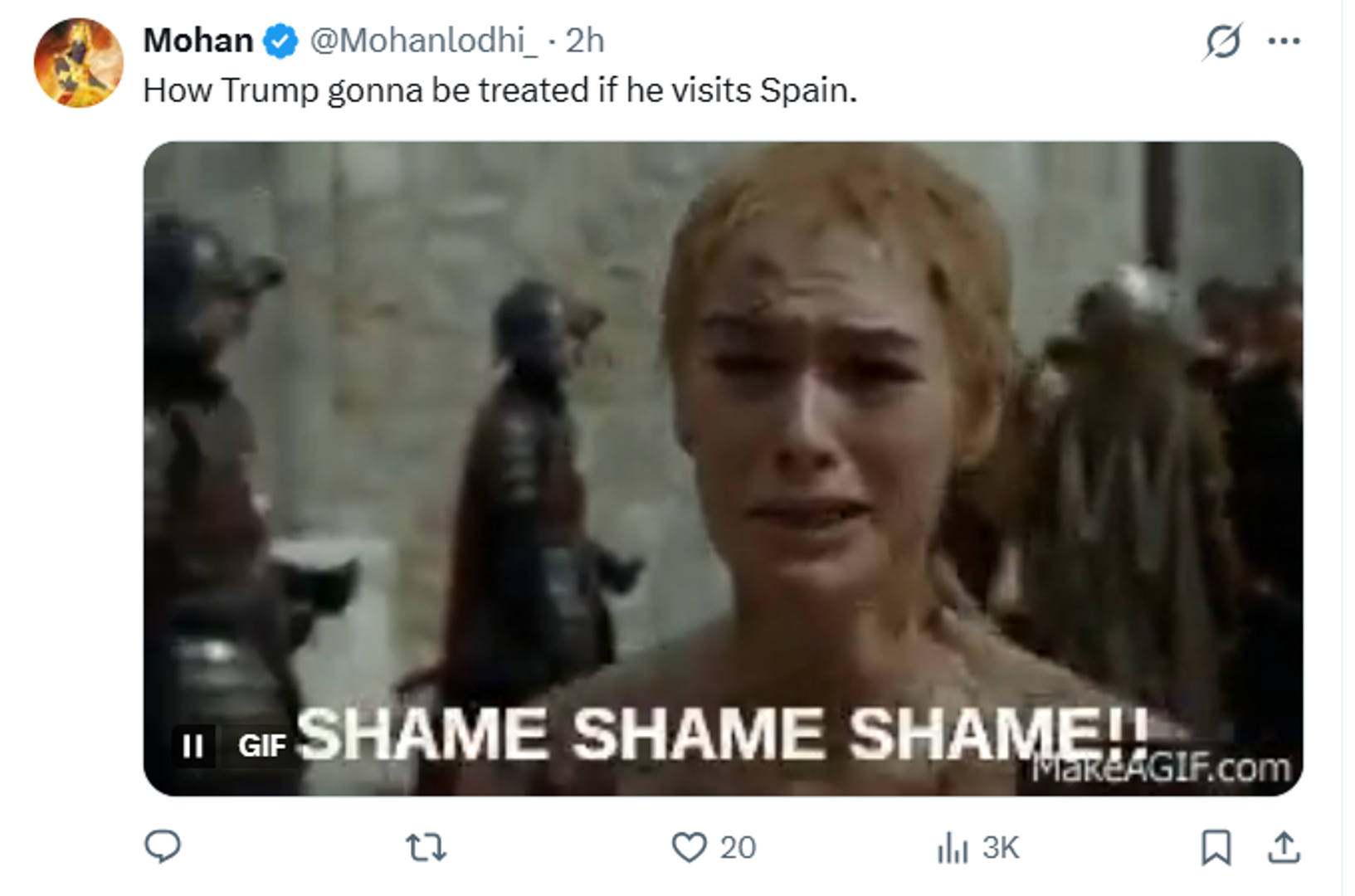The height and width of the screenshot is (896, 1355).
Task: Open the @Mohanlodhi_ handle link
Action: pos(423,41)
